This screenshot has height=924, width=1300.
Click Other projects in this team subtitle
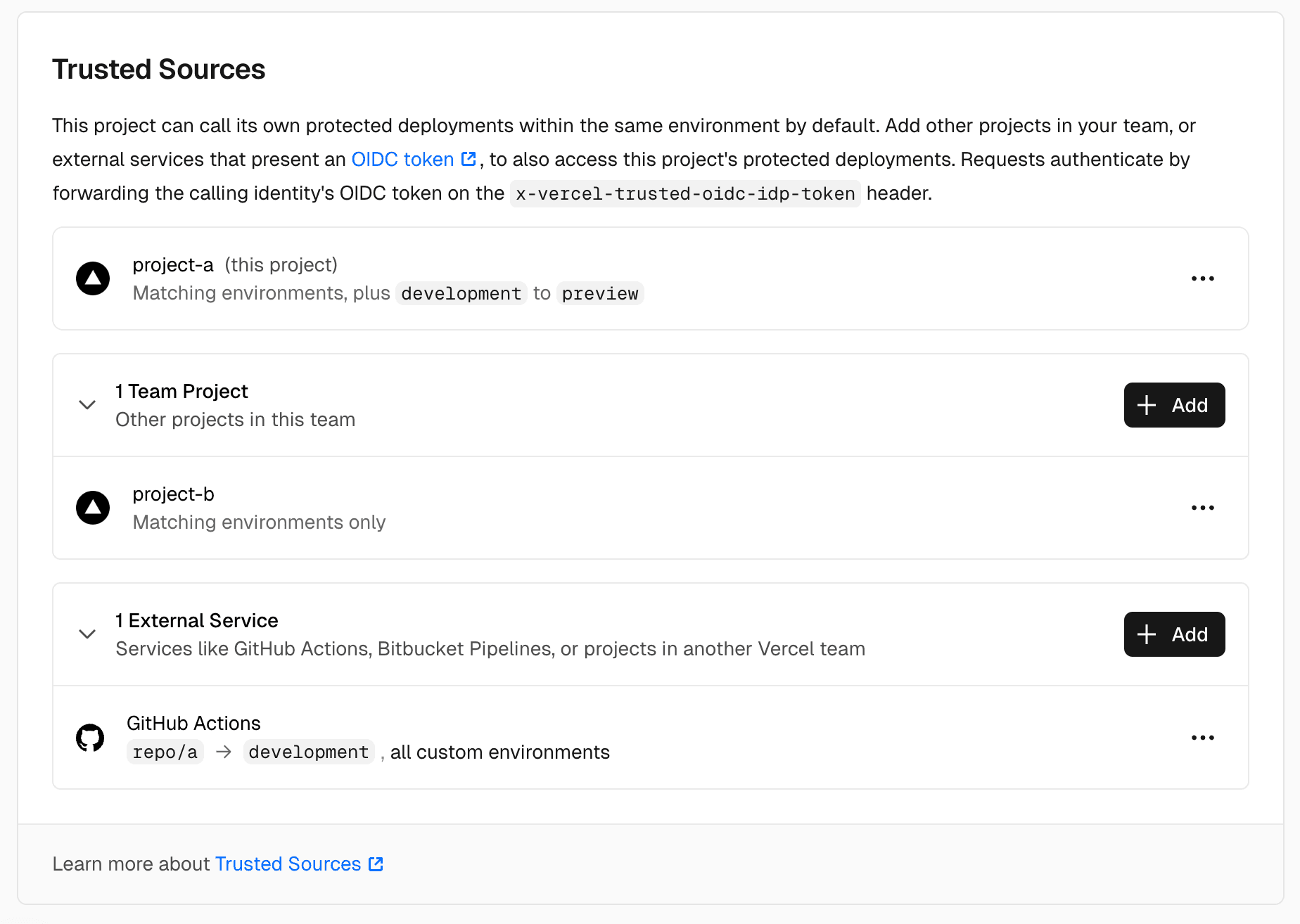[236, 420]
